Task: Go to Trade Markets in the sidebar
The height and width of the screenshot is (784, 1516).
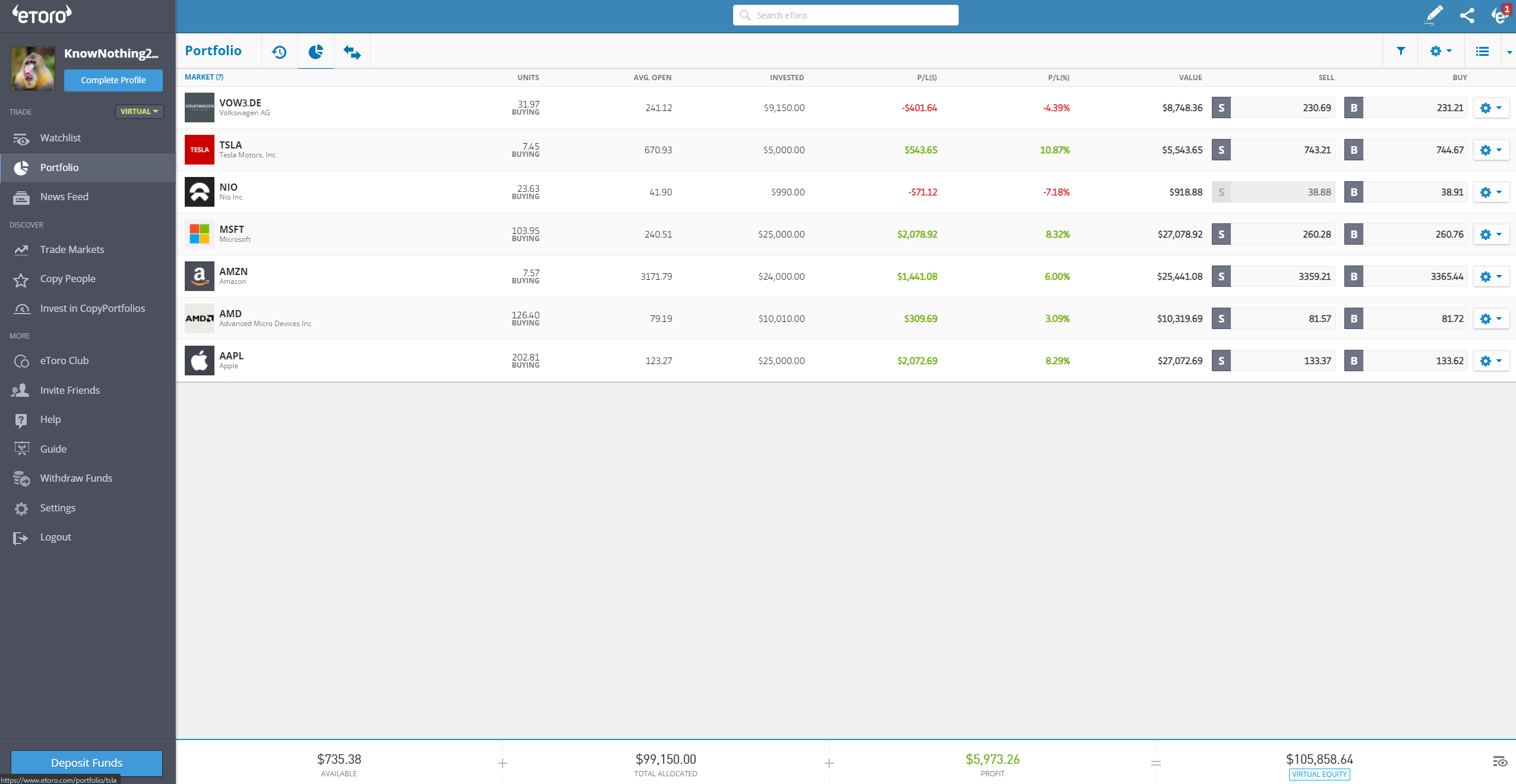Action: (x=72, y=249)
